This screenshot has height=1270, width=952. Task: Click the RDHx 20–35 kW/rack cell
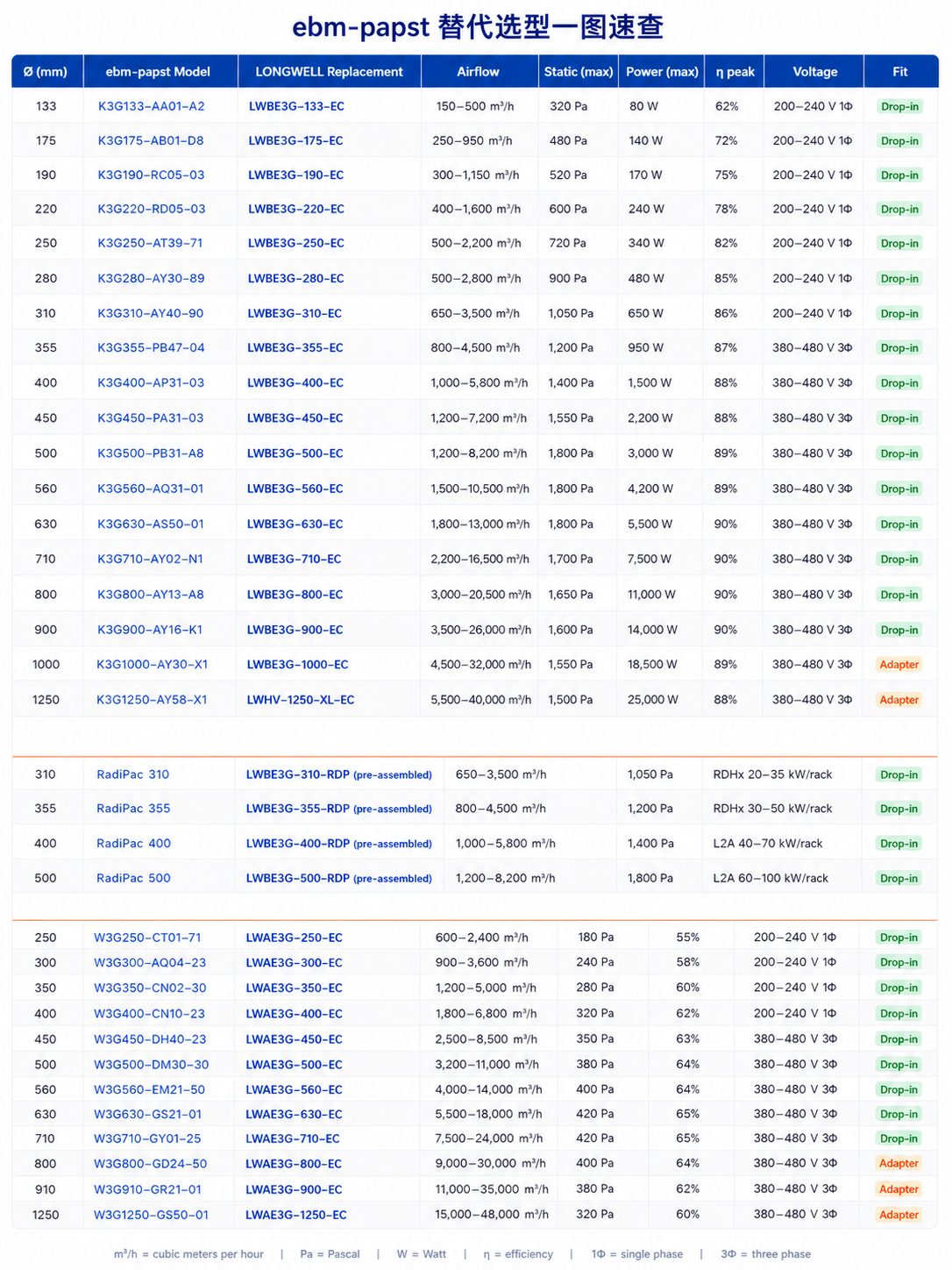tap(773, 774)
